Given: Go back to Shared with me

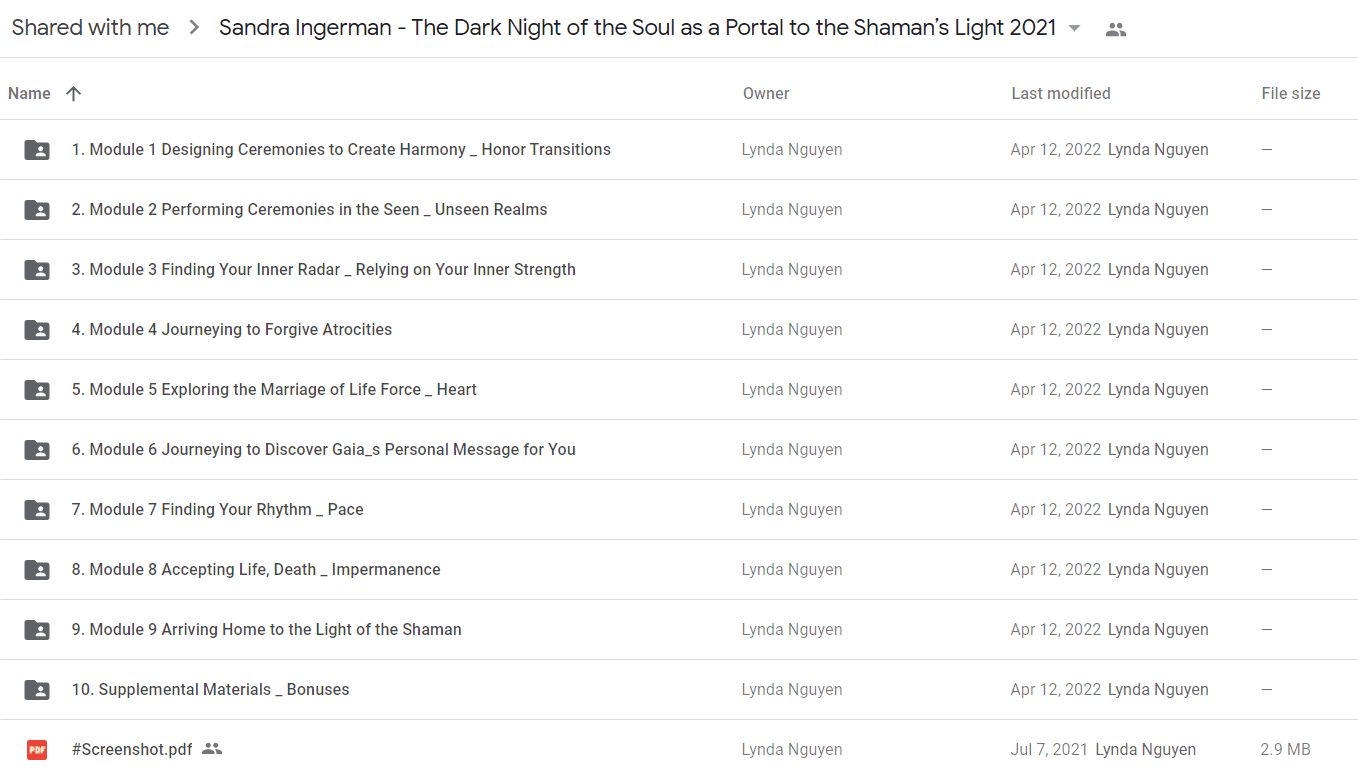Looking at the screenshot, I should click(90, 28).
